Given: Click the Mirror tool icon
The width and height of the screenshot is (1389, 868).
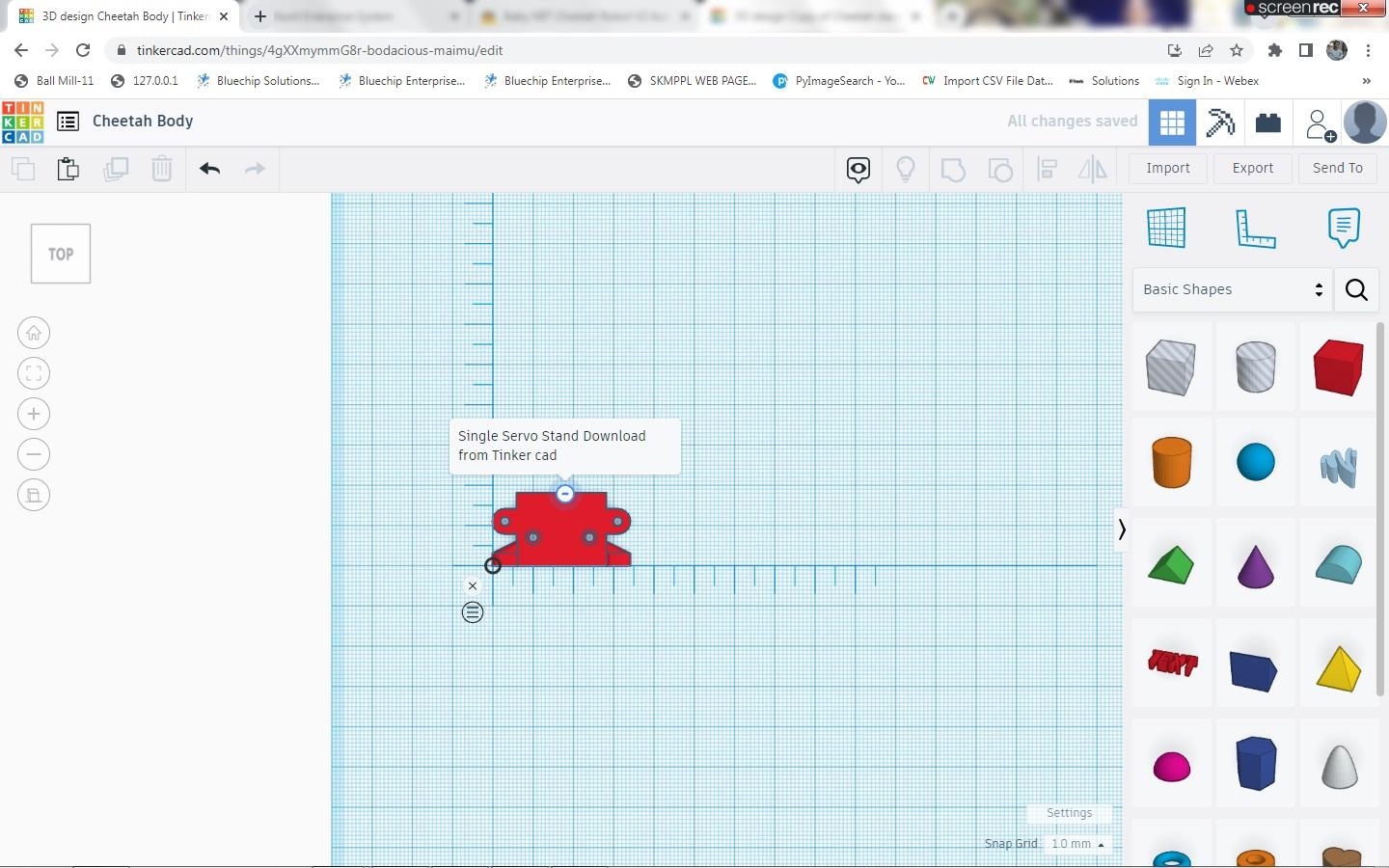Looking at the screenshot, I should [1093, 170].
